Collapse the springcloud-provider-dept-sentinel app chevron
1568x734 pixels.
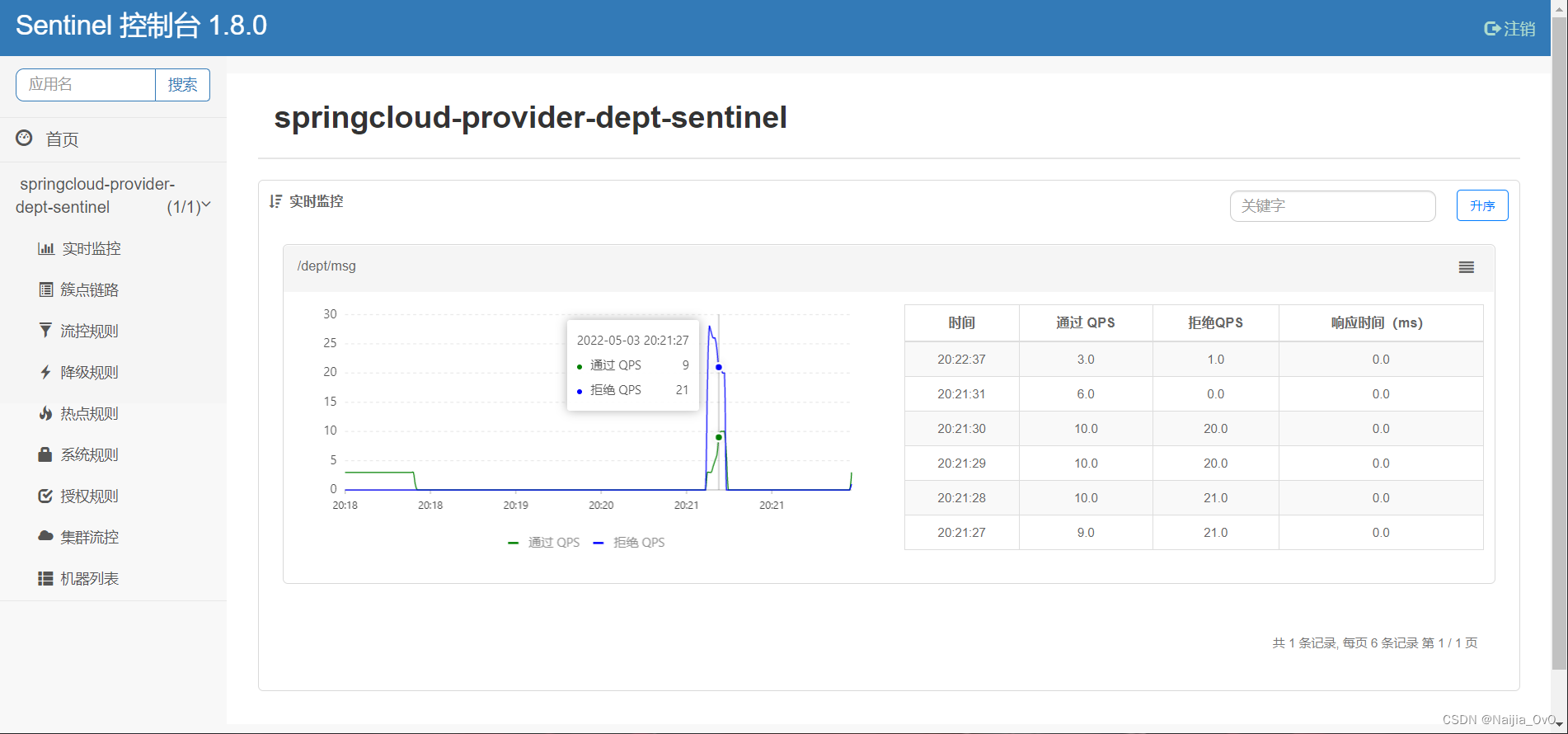[206, 205]
